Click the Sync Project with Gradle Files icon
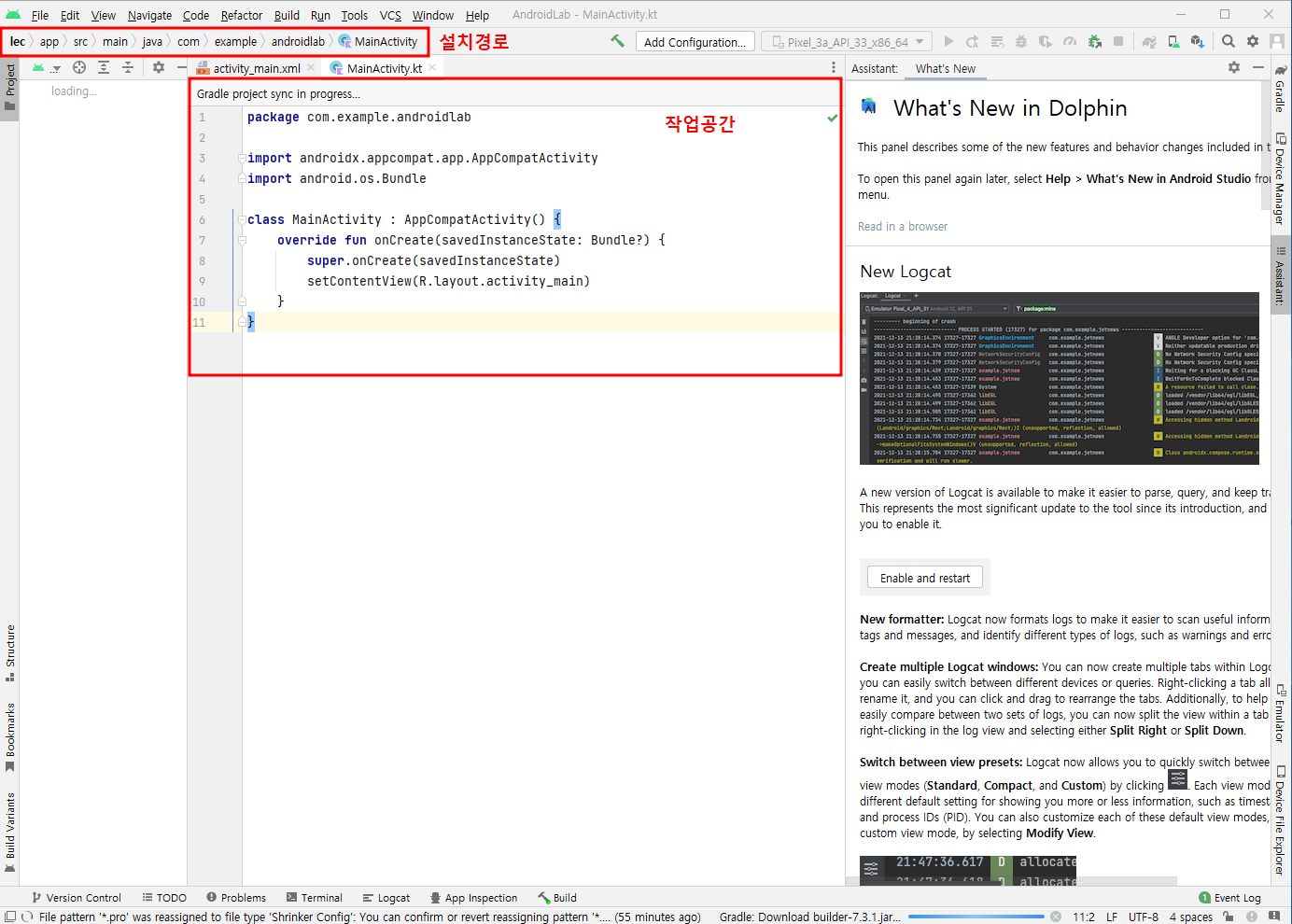1292x924 pixels. pyautogui.click(x=1149, y=41)
